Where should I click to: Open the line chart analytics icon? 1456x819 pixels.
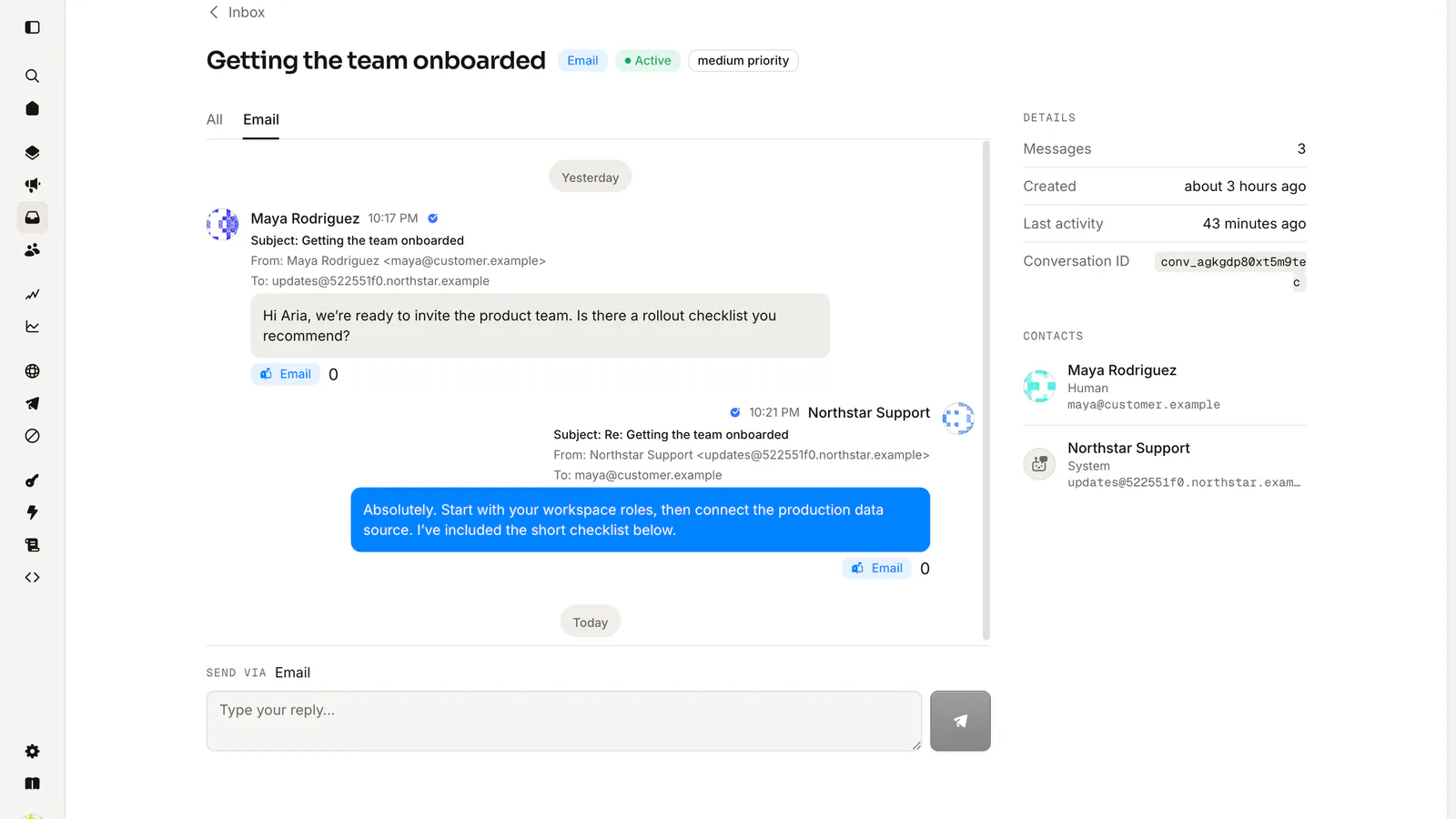click(x=33, y=327)
